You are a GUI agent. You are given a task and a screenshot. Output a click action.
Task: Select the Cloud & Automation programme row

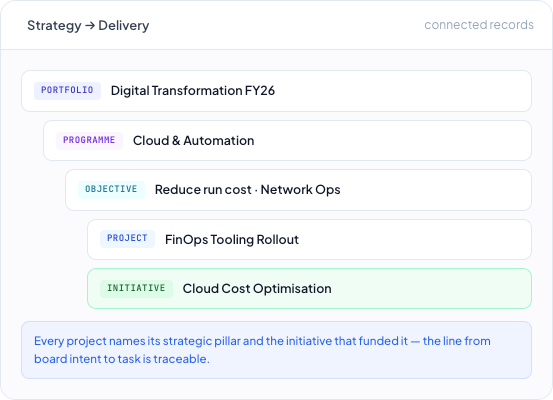[287, 141]
